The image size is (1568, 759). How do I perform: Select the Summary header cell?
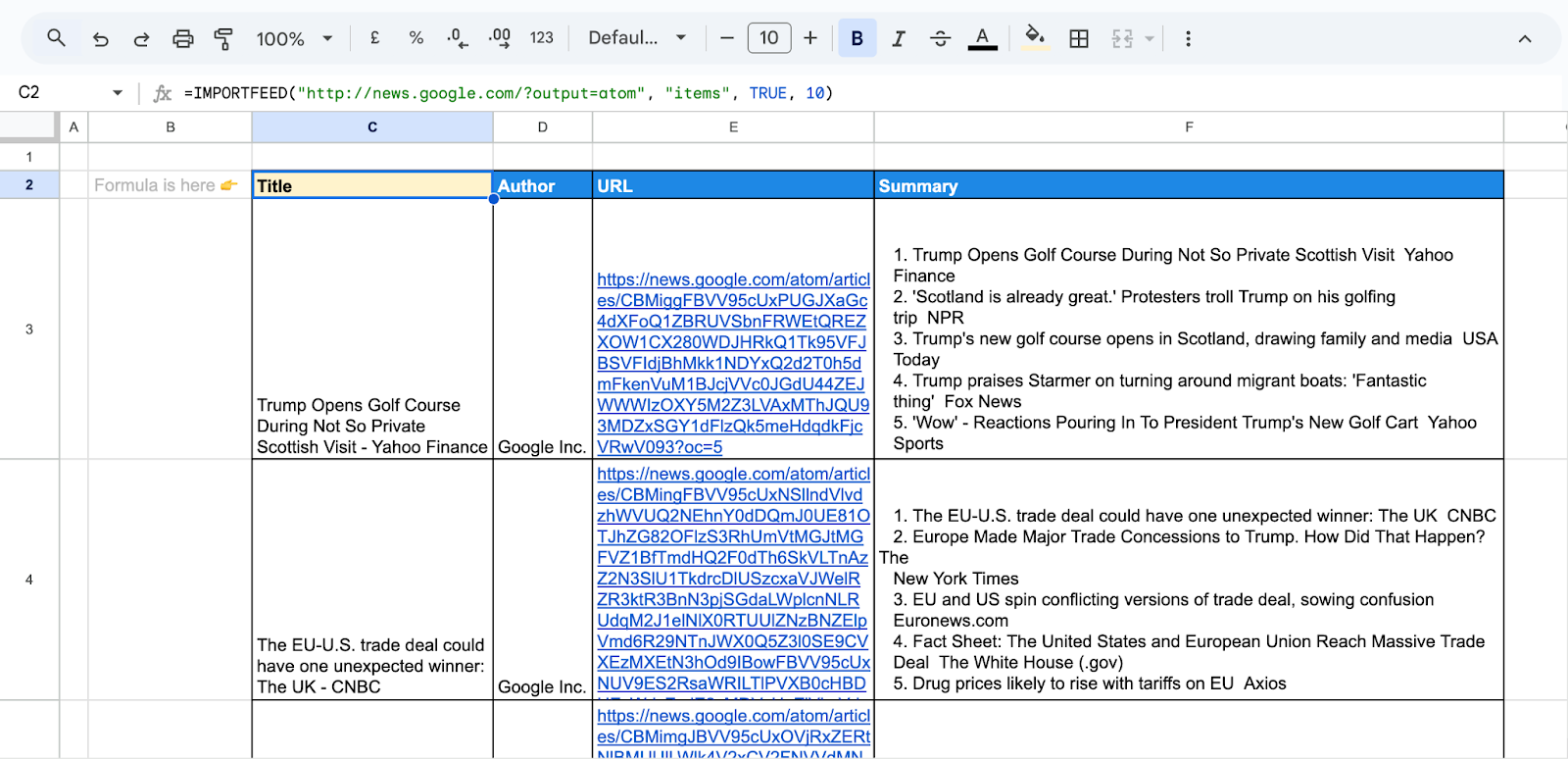tap(1189, 185)
